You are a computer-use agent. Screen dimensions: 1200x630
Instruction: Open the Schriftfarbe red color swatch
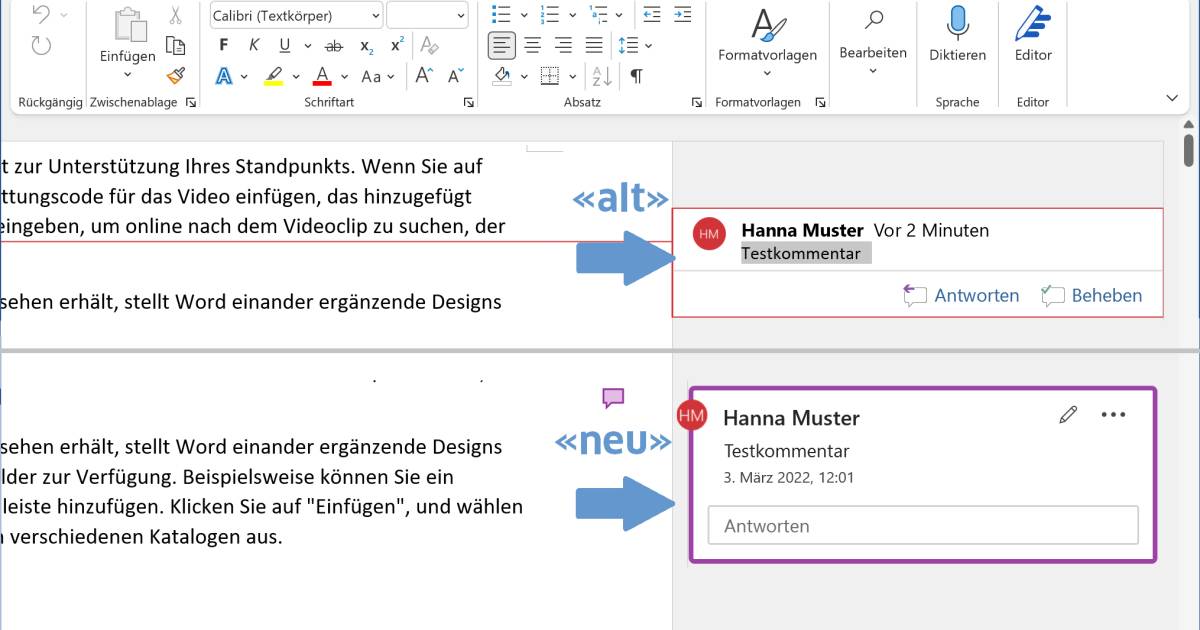click(x=322, y=75)
